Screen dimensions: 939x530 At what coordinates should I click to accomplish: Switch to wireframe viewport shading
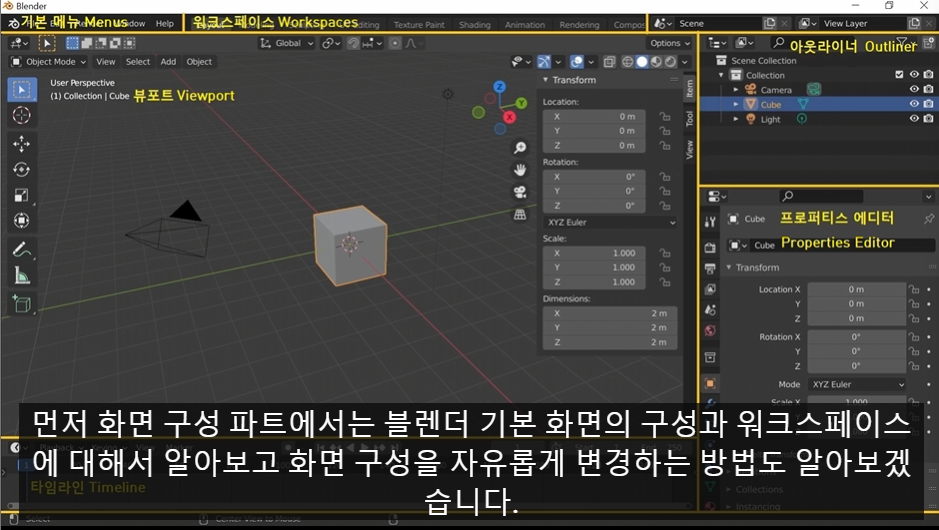628,62
